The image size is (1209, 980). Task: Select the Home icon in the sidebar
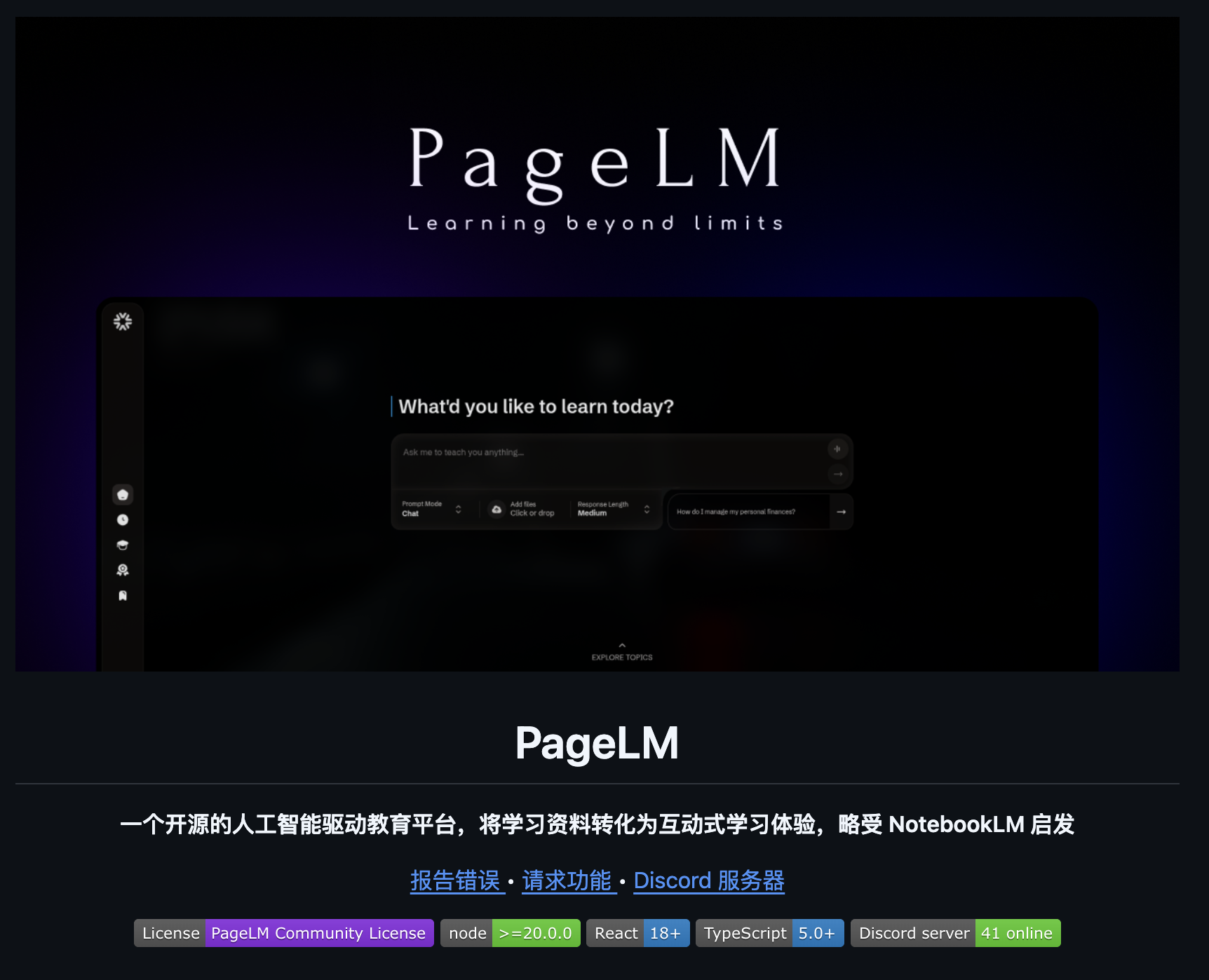123,494
